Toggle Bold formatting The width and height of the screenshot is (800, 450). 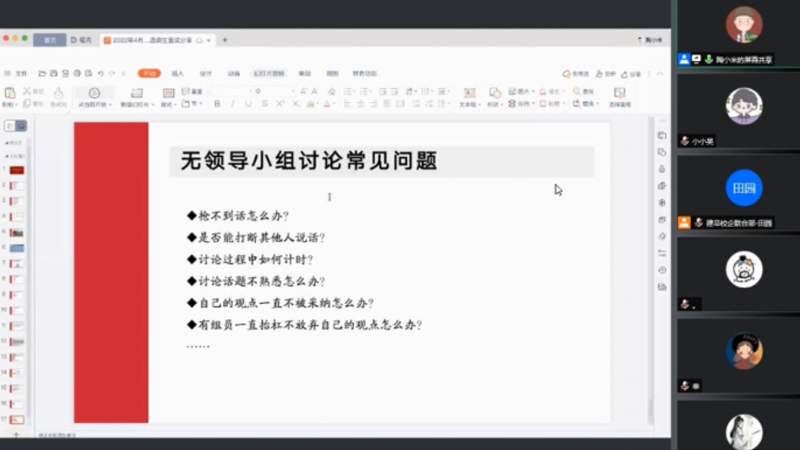(x=217, y=104)
